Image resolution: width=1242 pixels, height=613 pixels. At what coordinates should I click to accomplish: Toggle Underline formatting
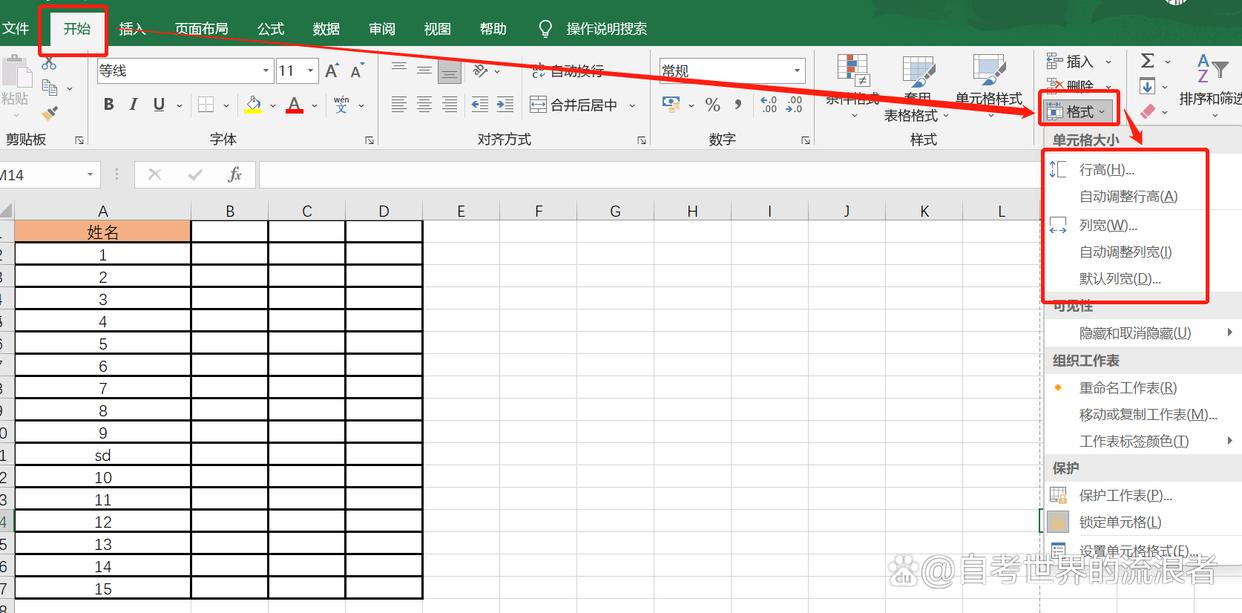159,105
